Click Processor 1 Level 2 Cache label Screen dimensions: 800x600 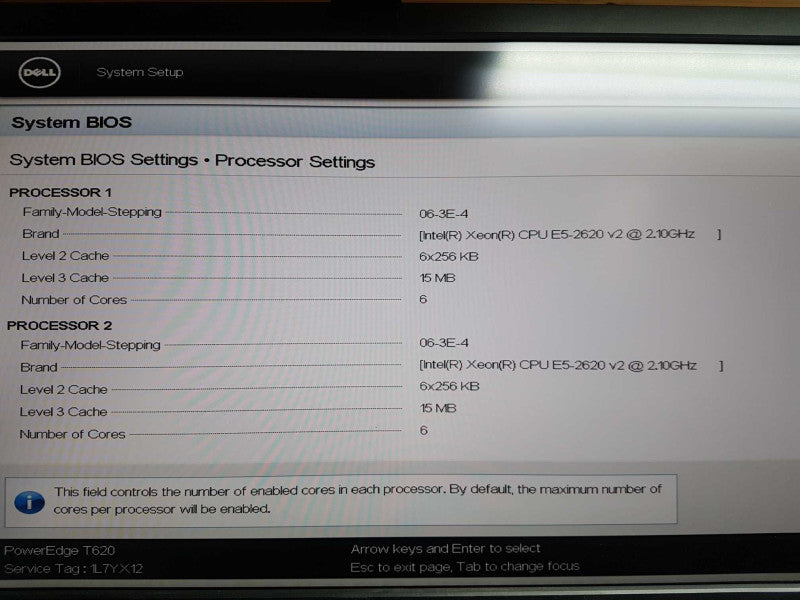coord(65,256)
